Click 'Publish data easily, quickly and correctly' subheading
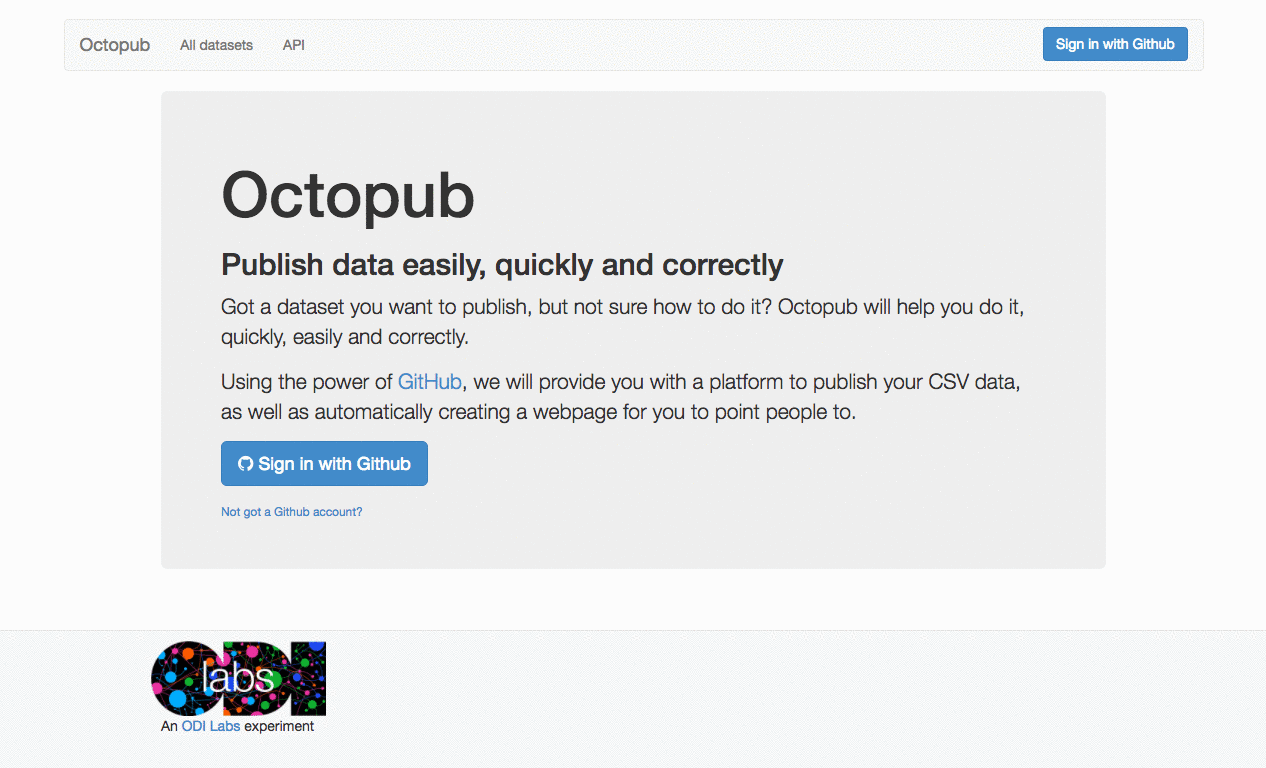 502,265
